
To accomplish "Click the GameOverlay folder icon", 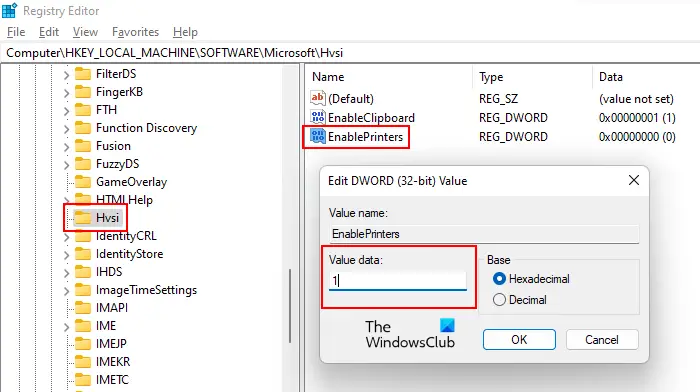I will click(x=83, y=182).
